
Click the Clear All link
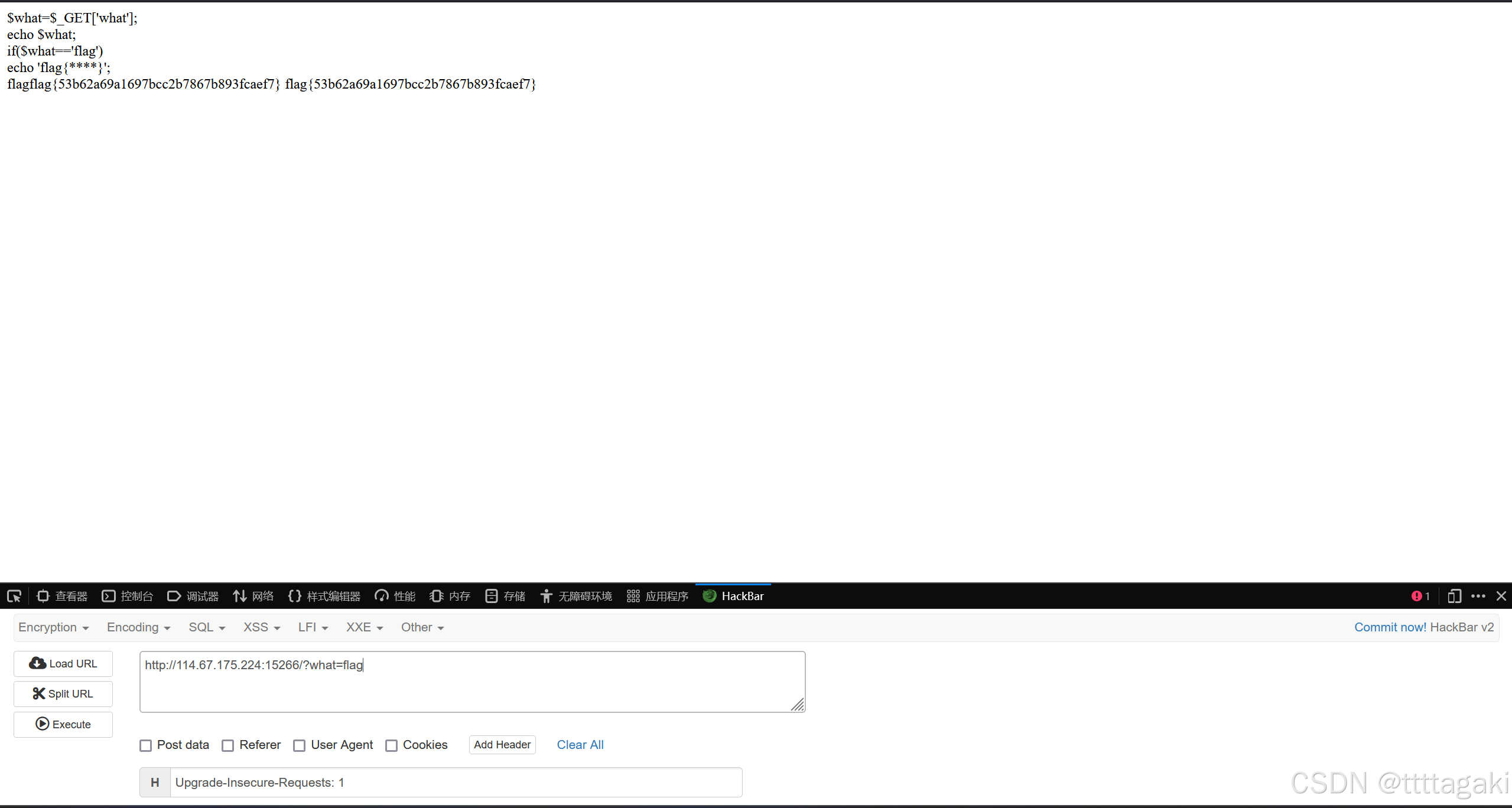click(580, 745)
